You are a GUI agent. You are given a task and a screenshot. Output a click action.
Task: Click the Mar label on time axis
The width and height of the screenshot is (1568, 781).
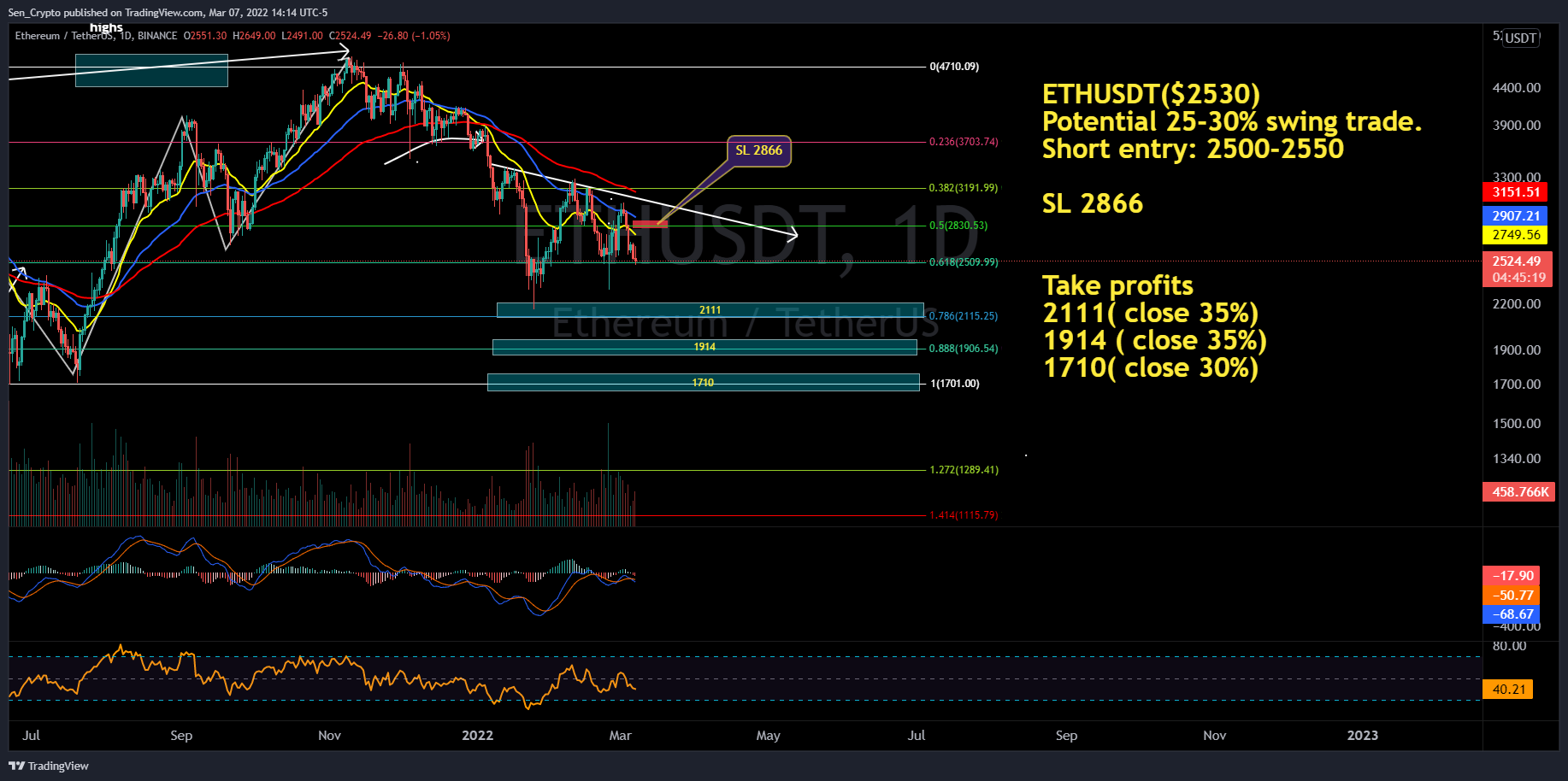[x=620, y=736]
